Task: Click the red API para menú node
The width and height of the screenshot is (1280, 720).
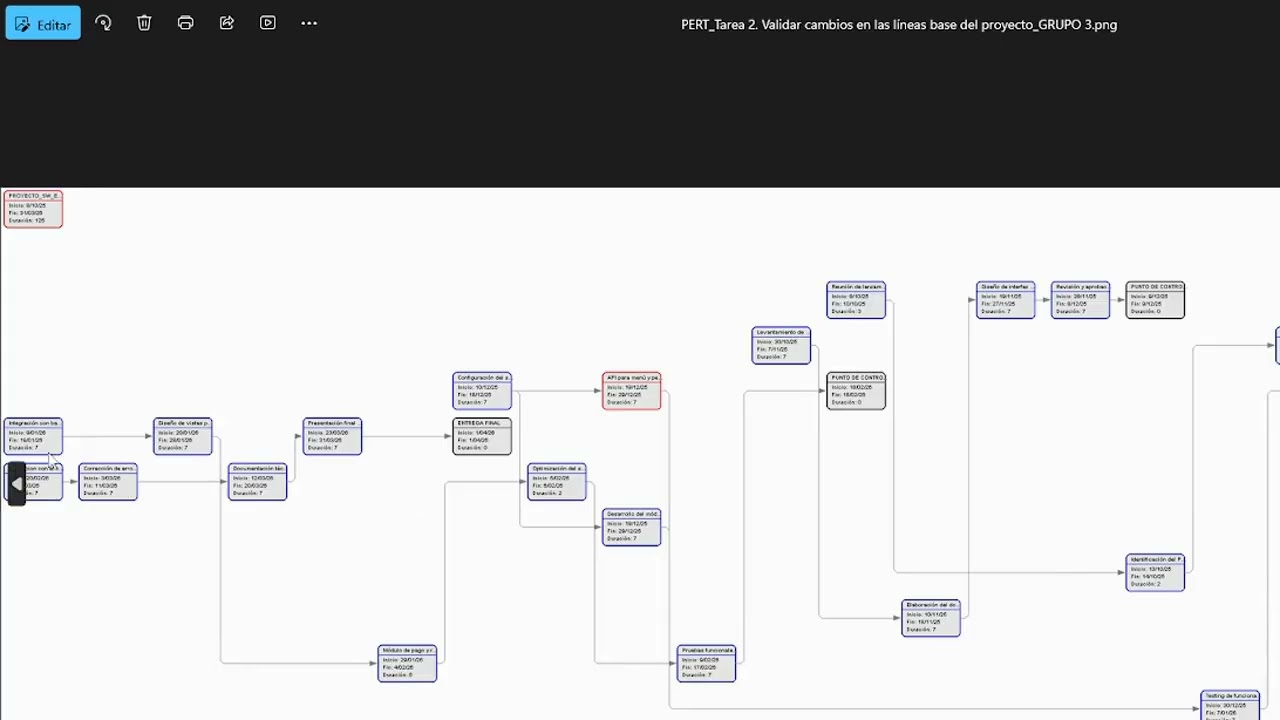Action: point(632,391)
